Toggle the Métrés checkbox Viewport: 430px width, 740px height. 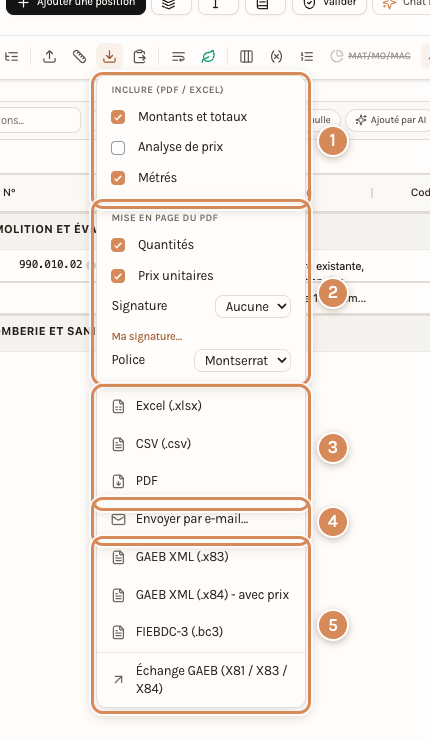pos(118,178)
